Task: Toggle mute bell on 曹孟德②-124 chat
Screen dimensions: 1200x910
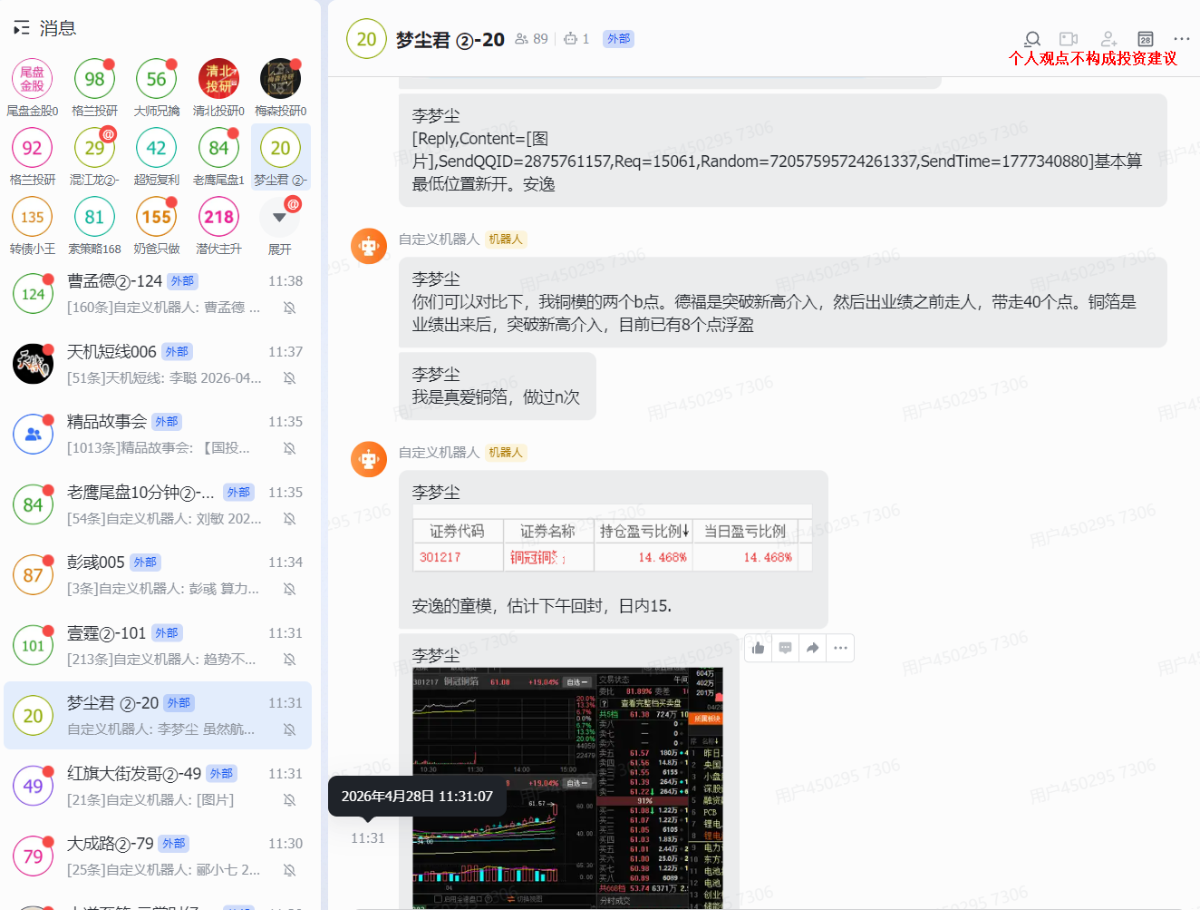Action: pos(289,308)
